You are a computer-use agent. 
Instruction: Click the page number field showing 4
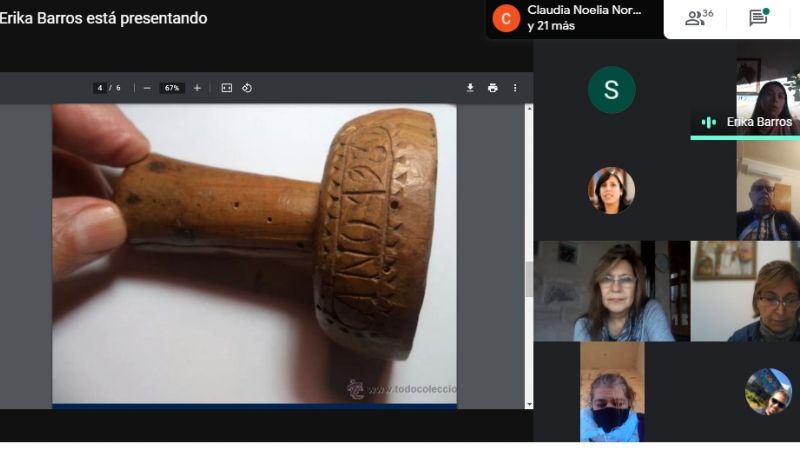[100, 88]
